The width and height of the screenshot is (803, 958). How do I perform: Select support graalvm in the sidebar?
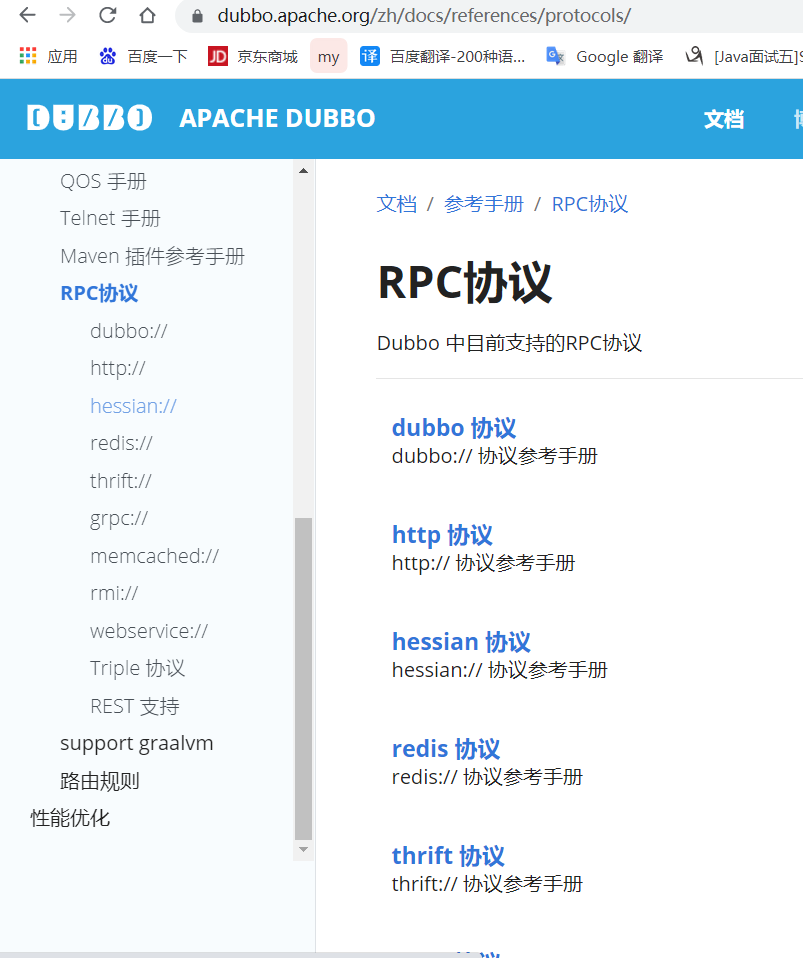tap(136, 743)
